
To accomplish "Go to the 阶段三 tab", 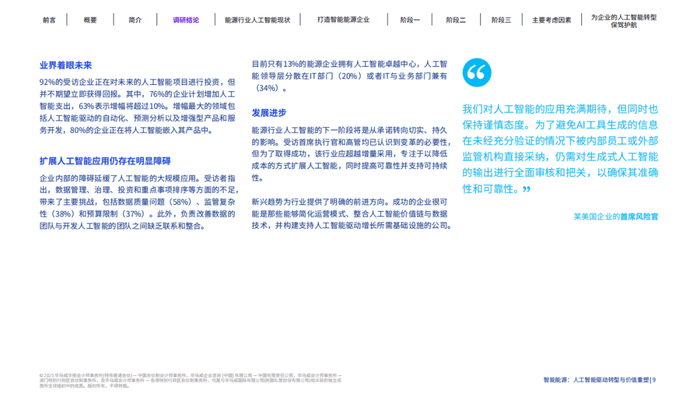I will point(501,20).
